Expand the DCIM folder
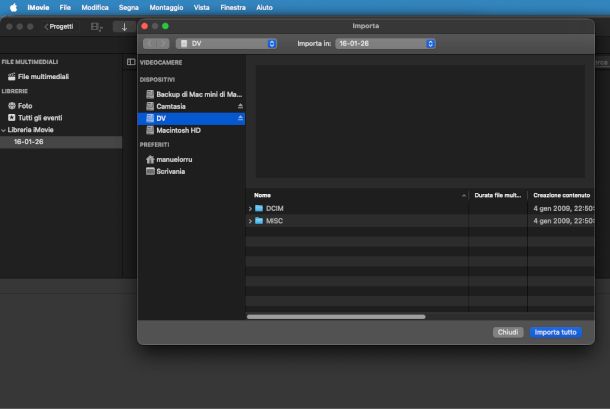Image resolution: width=610 pixels, height=409 pixels. coord(250,209)
